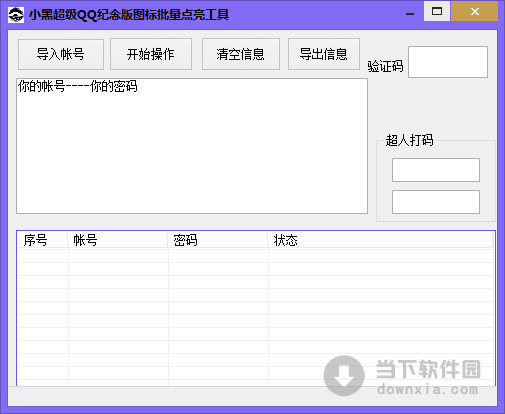Start processing with the 开始操作 button
The image size is (505, 414).
pos(151,54)
